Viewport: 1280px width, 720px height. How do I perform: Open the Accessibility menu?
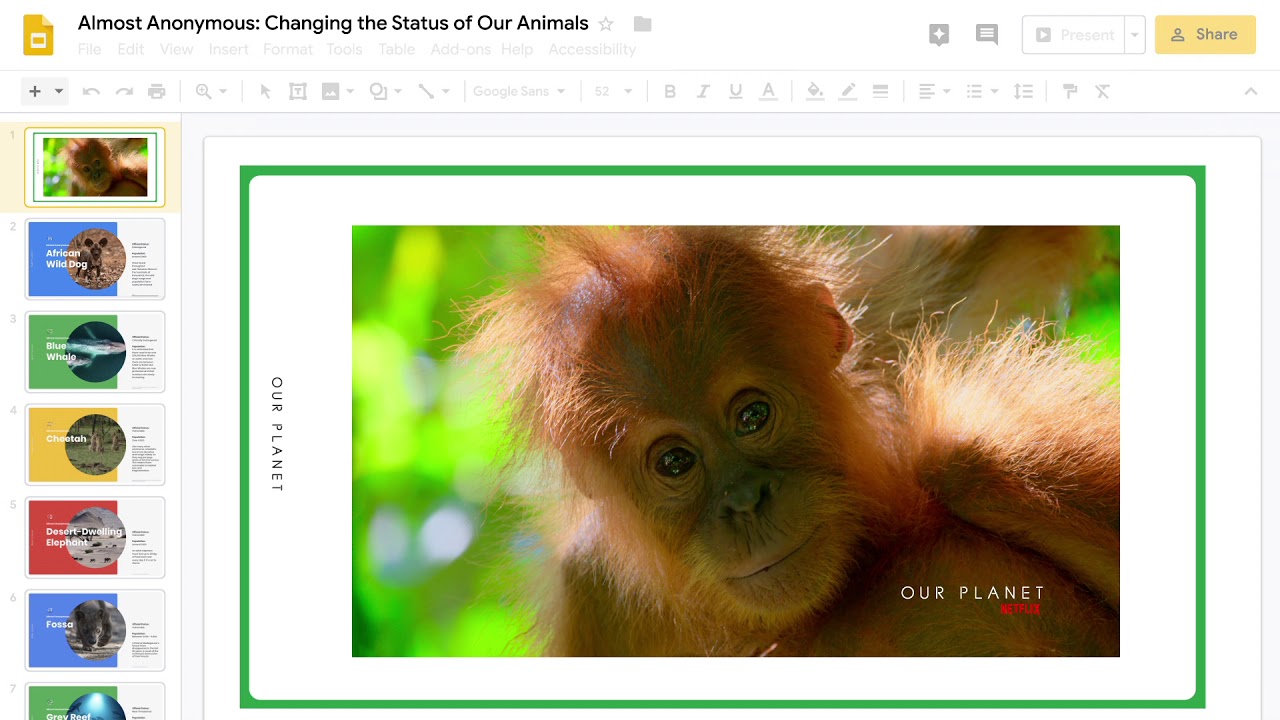592,49
